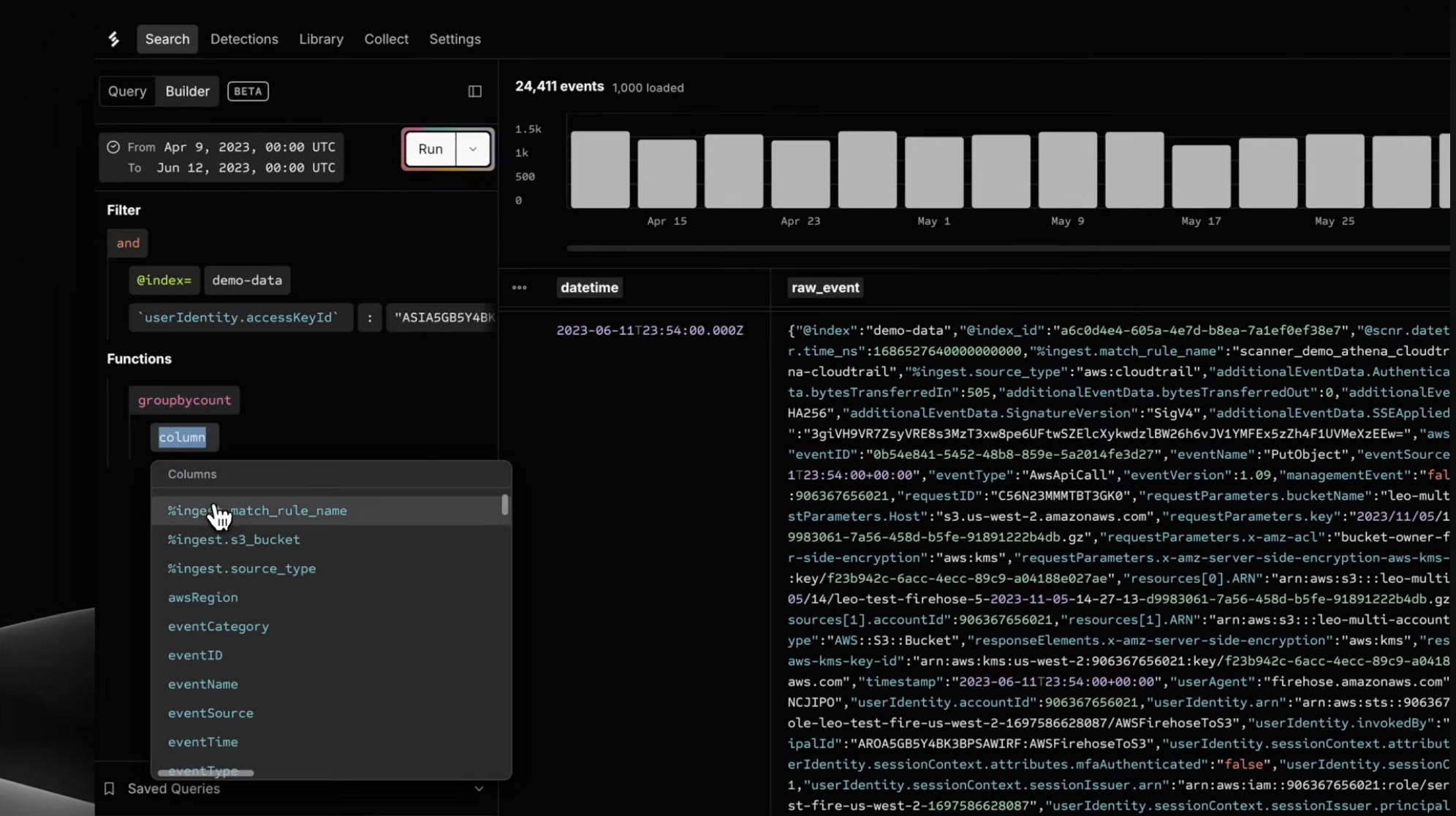Image resolution: width=1456 pixels, height=816 pixels.
Task: Click the clock icon beside date range
Action: tap(113, 147)
